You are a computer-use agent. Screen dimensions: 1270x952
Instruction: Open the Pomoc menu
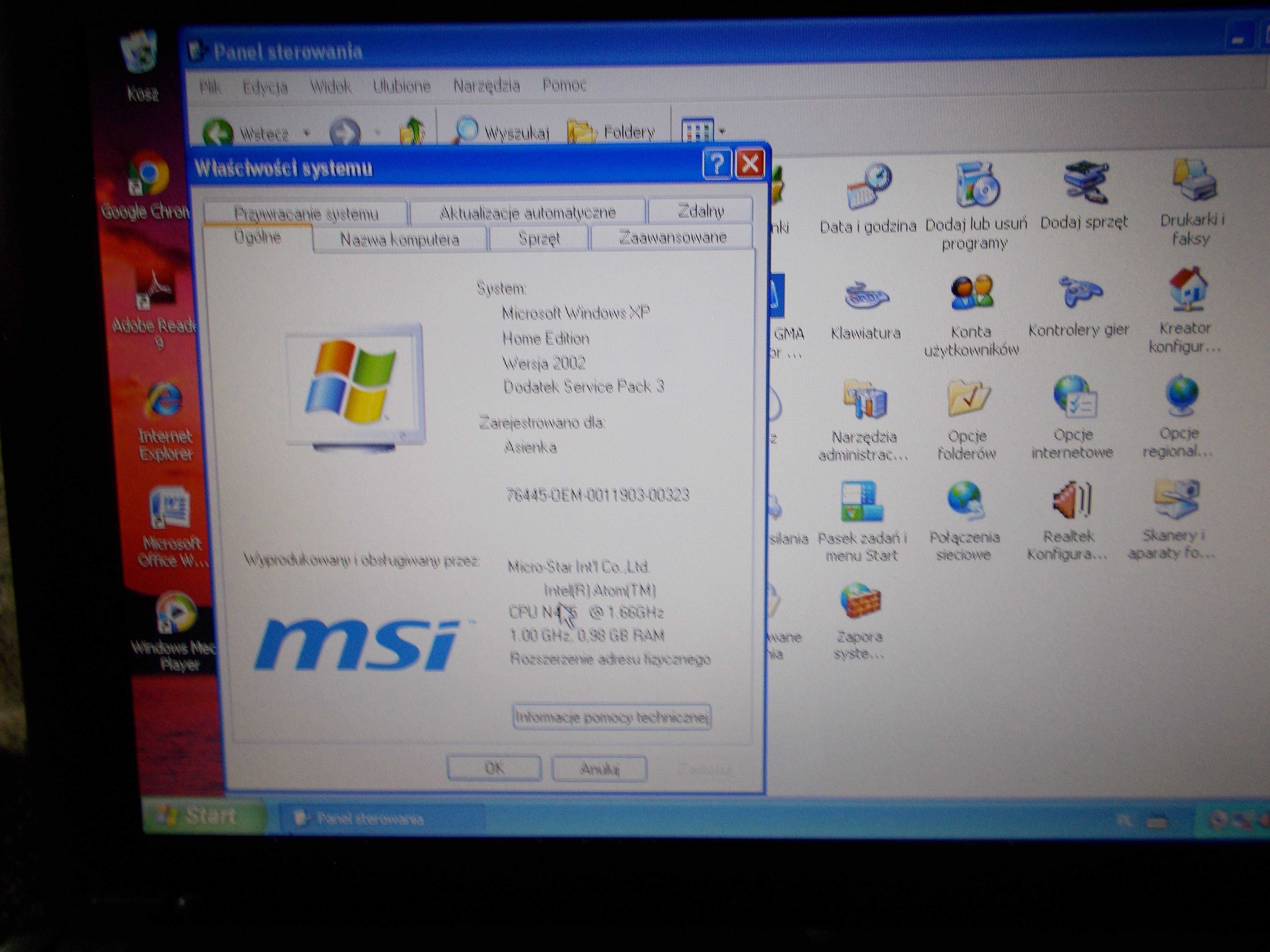(565, 85)
